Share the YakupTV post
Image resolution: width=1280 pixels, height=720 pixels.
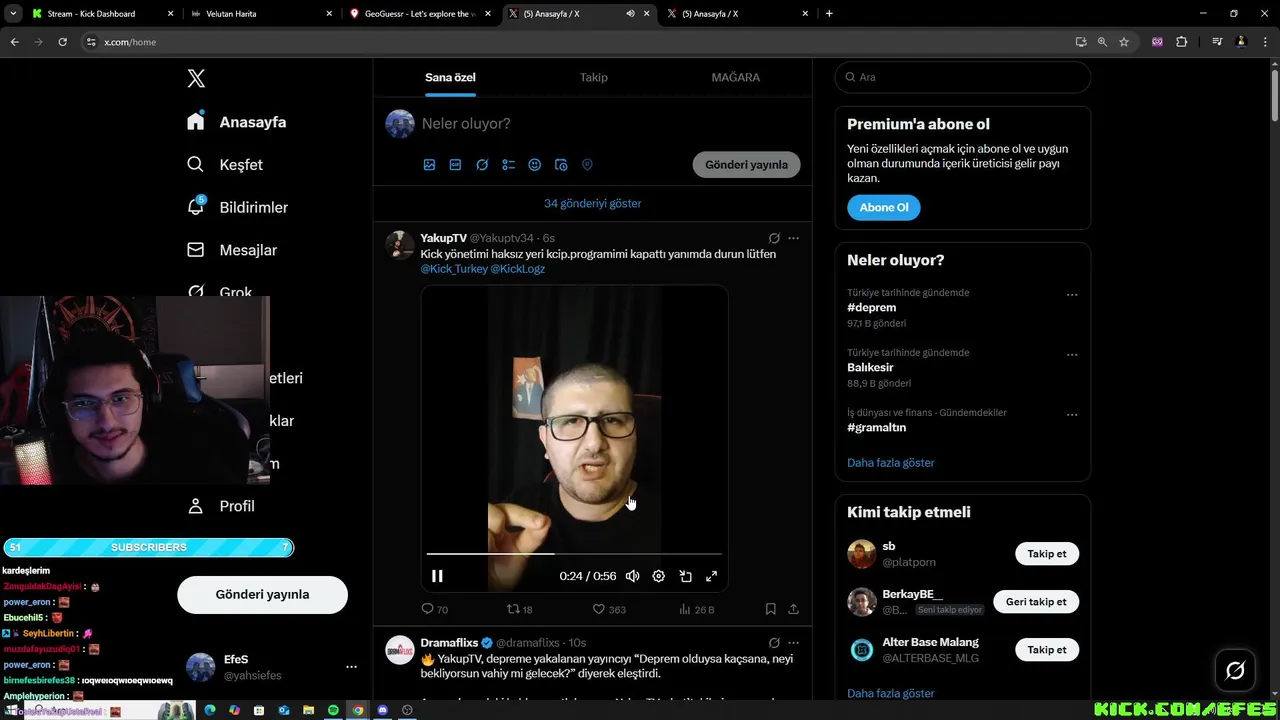click(794, 609)
